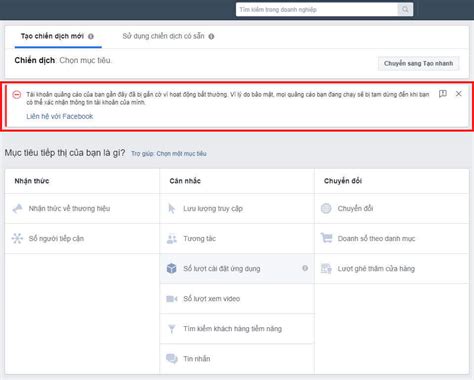
Task: Click the catalog sales cart icon
Action: point(326,238)
